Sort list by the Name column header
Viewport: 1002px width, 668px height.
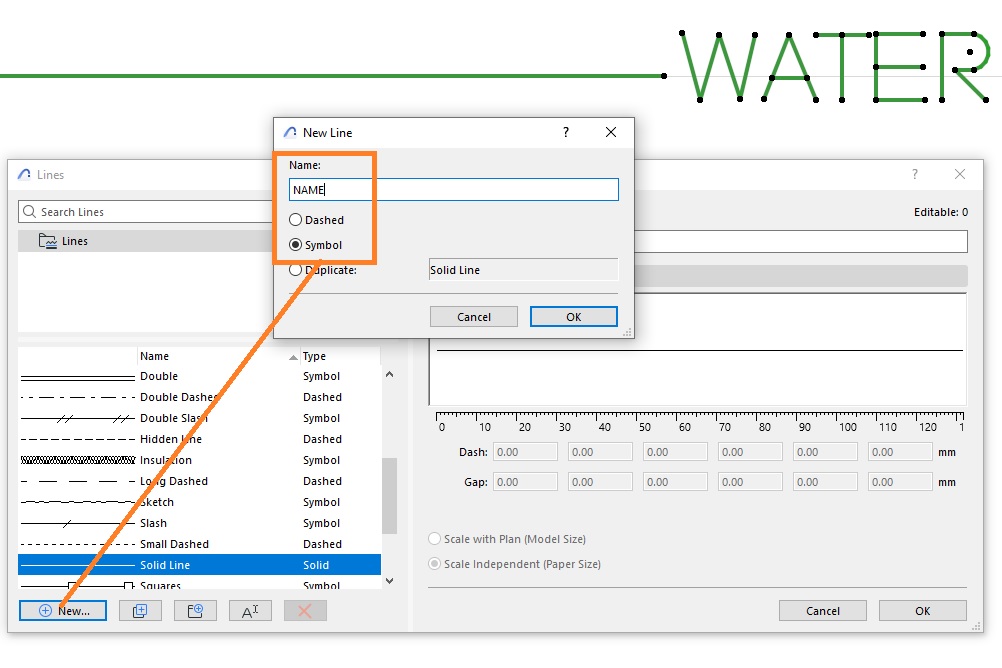[x=219, y=356]
